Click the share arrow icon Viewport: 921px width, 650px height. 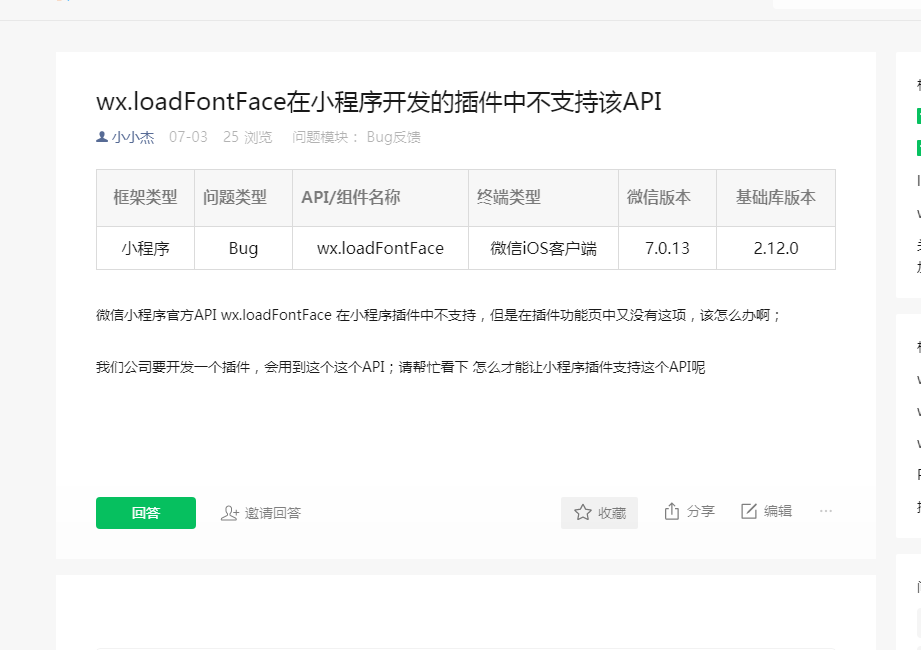click(x=671, y=511)
